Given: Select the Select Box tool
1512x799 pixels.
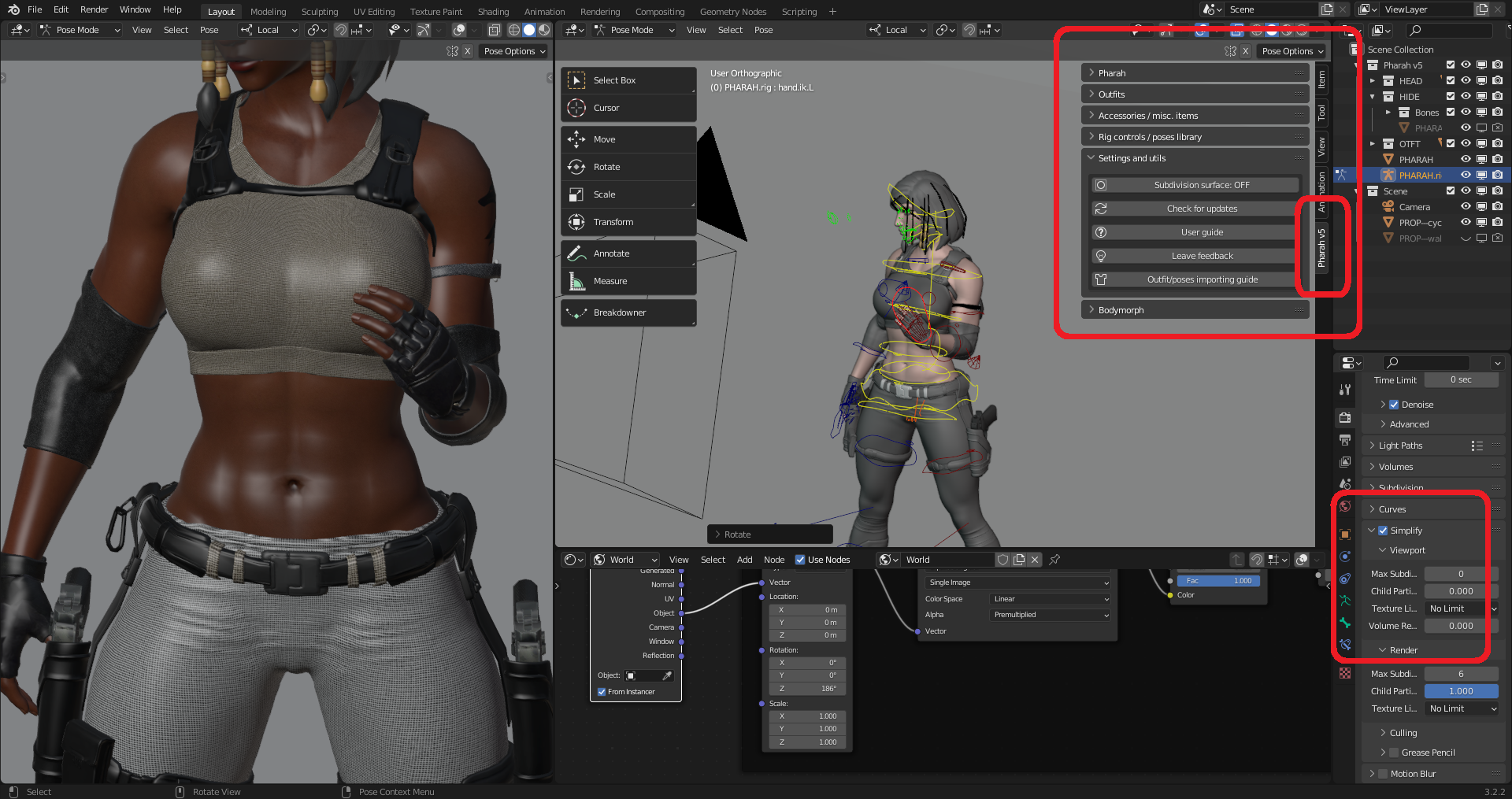Looking at the screenshot, I should pos(628,80).
